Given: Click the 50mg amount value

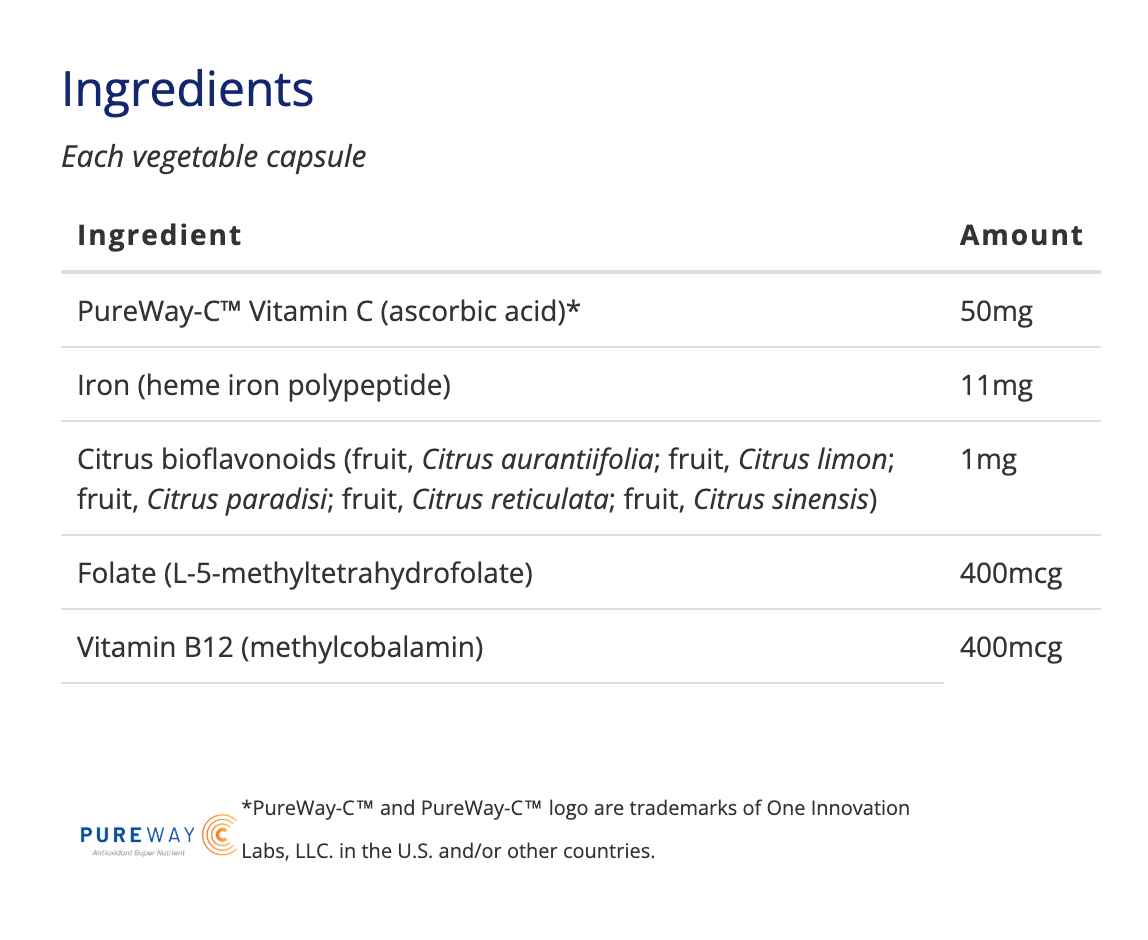Looking at the screenshot, I should click(996, 311).
